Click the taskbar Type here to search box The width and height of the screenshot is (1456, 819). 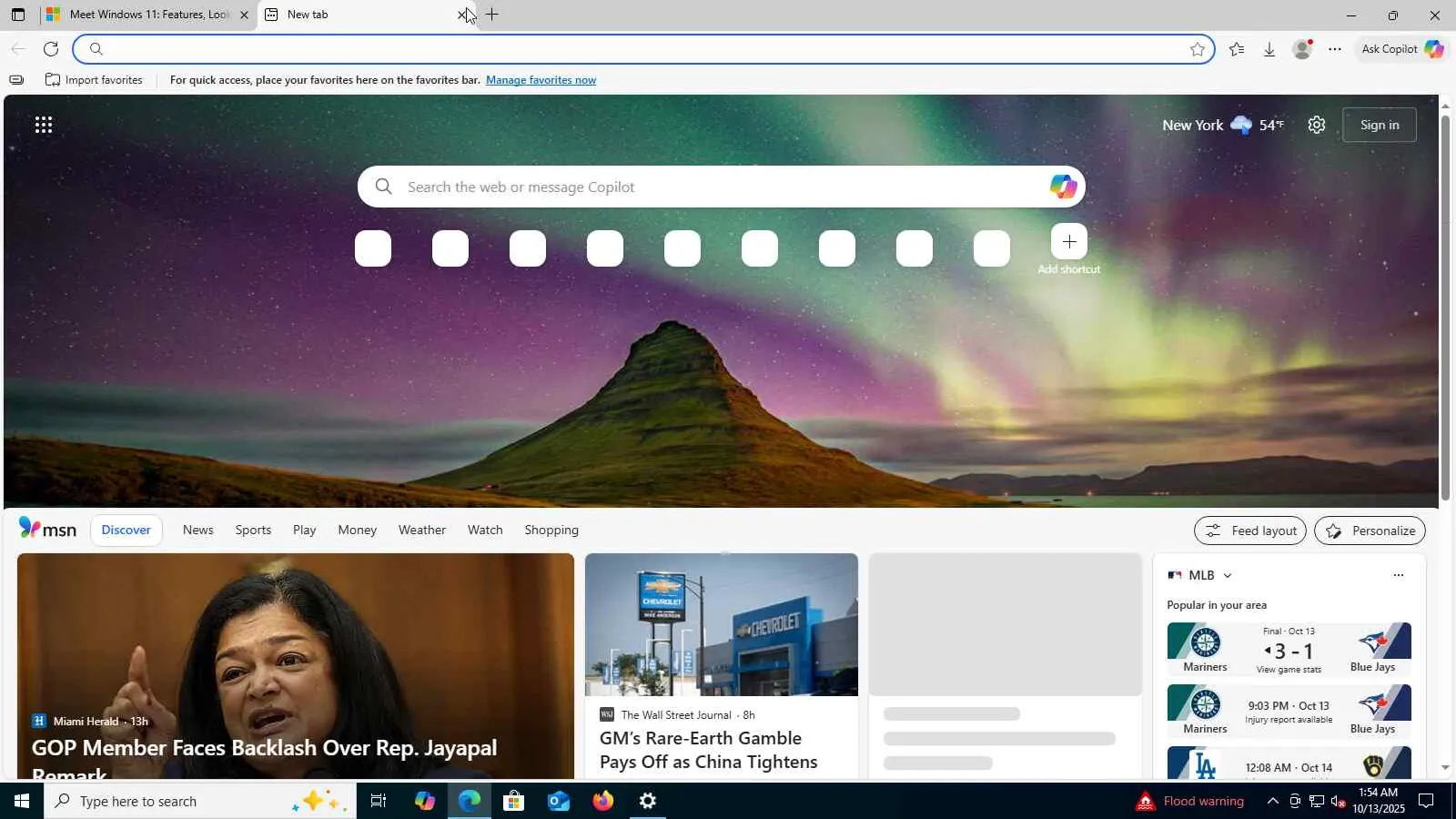click(200, 801)
